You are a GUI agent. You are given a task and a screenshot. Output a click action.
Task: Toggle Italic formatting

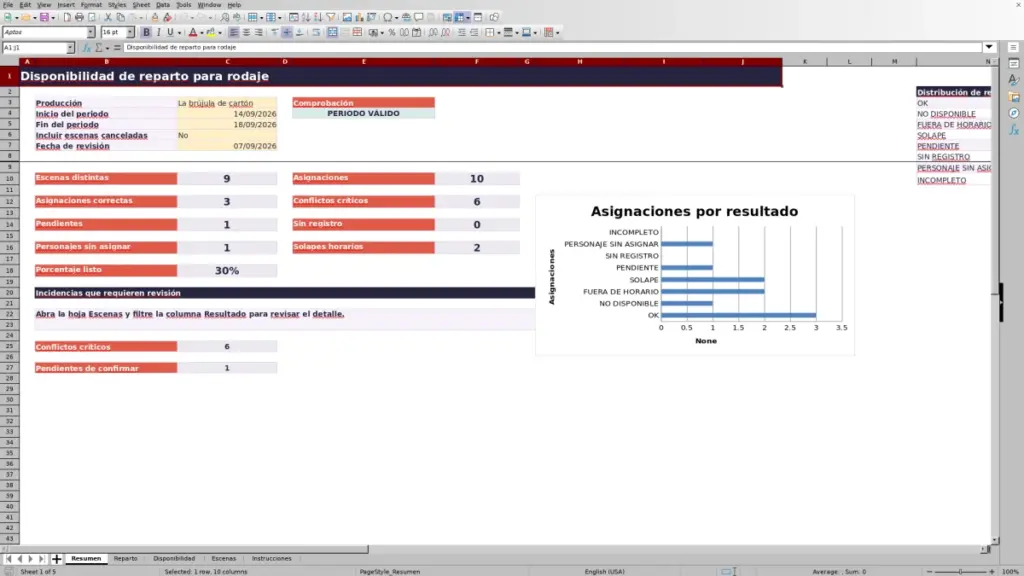159,32
